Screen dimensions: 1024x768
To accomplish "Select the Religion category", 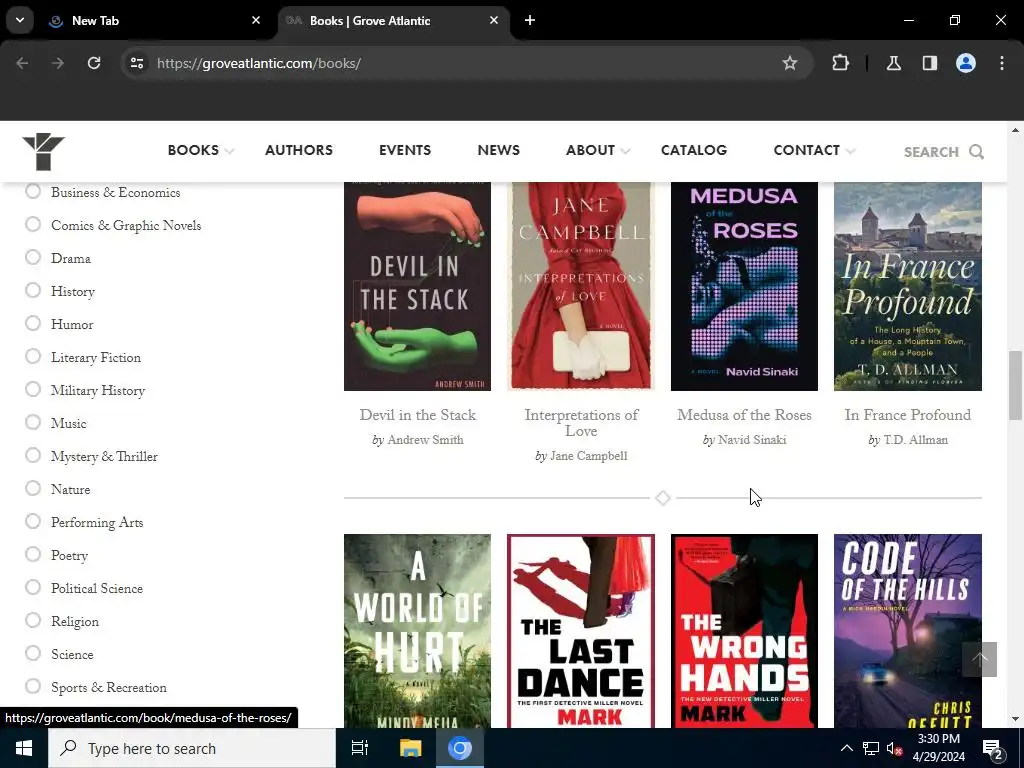I will (33, 620).
